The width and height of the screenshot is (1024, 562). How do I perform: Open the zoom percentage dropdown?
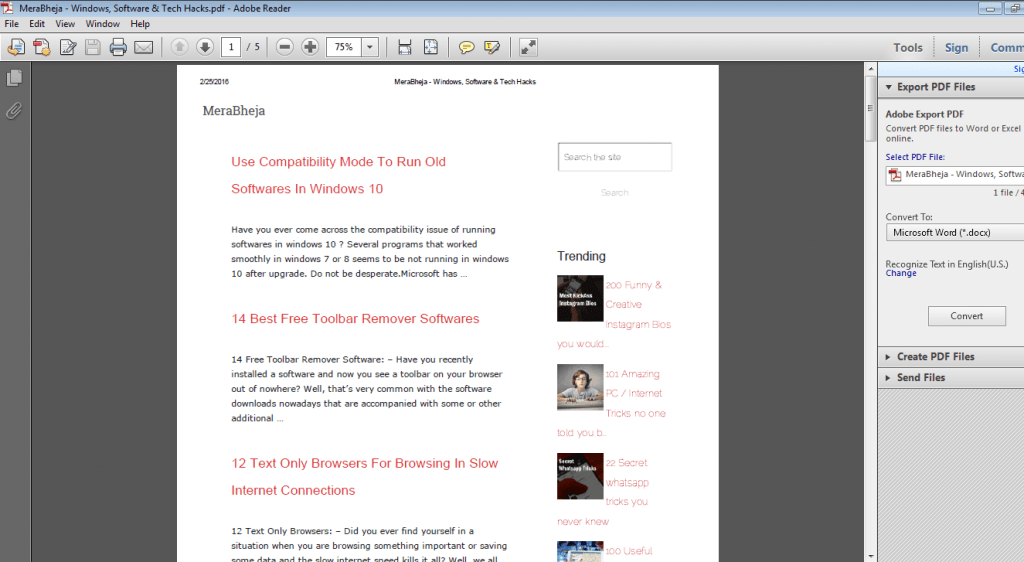370,47
